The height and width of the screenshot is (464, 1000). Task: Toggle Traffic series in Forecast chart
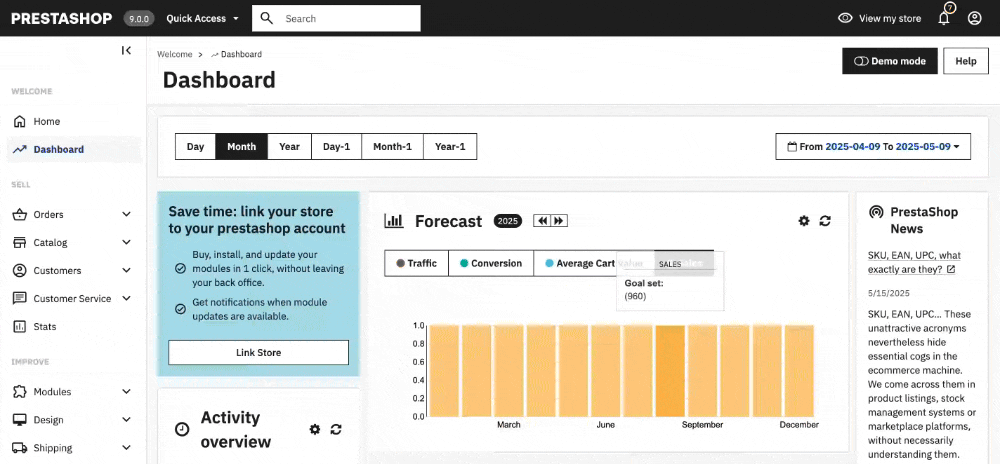(416, 263)
